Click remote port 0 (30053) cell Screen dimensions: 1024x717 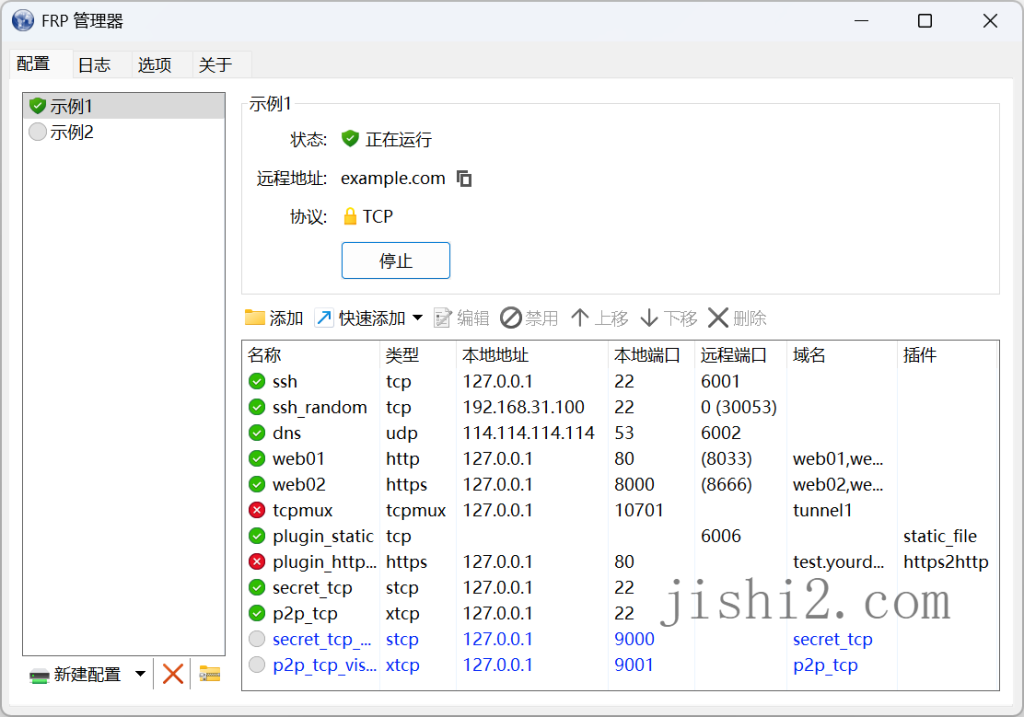[739, 407]
